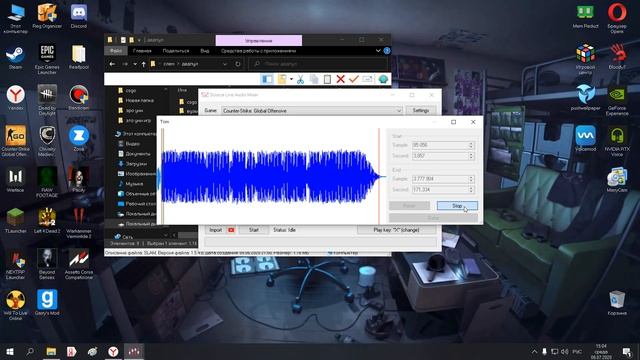The height and width of the screenshot is (360, 640).
Task: Open the ManyCam desktop icon
Action: (617, 180)
